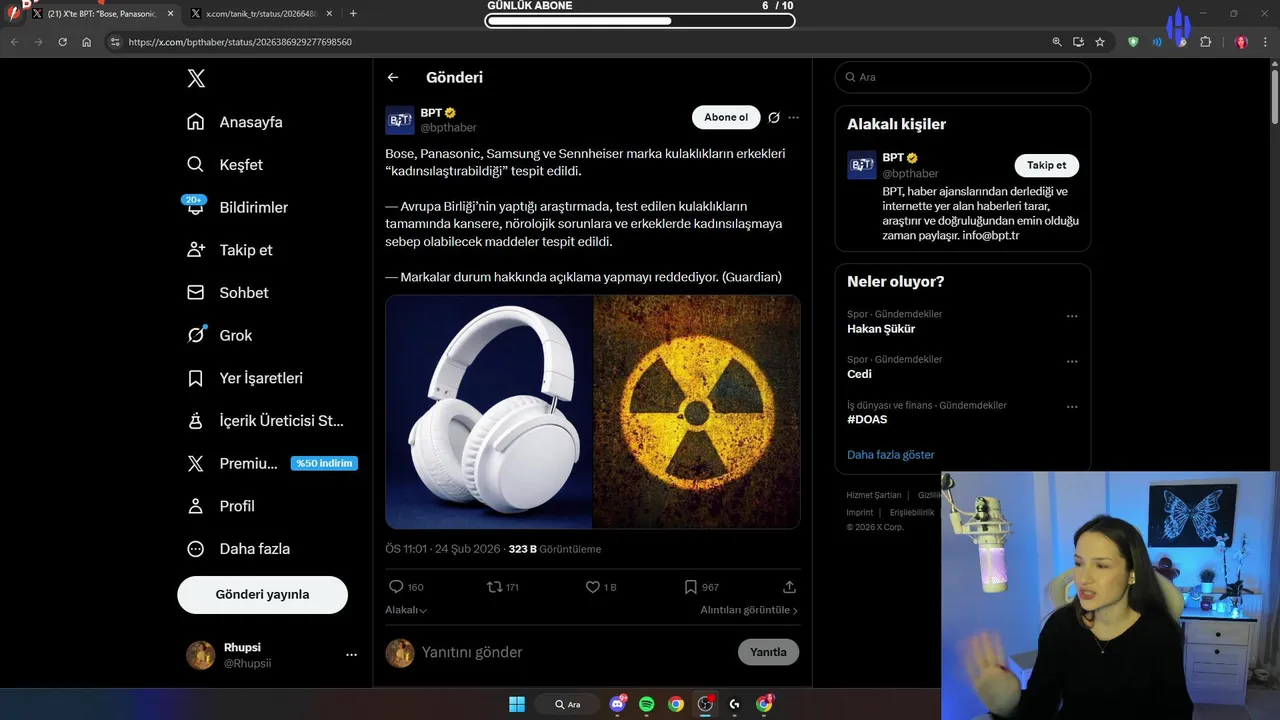Click BPT avatar in post header
Screen dimensions: 1280x720
(x=400, y=120)
